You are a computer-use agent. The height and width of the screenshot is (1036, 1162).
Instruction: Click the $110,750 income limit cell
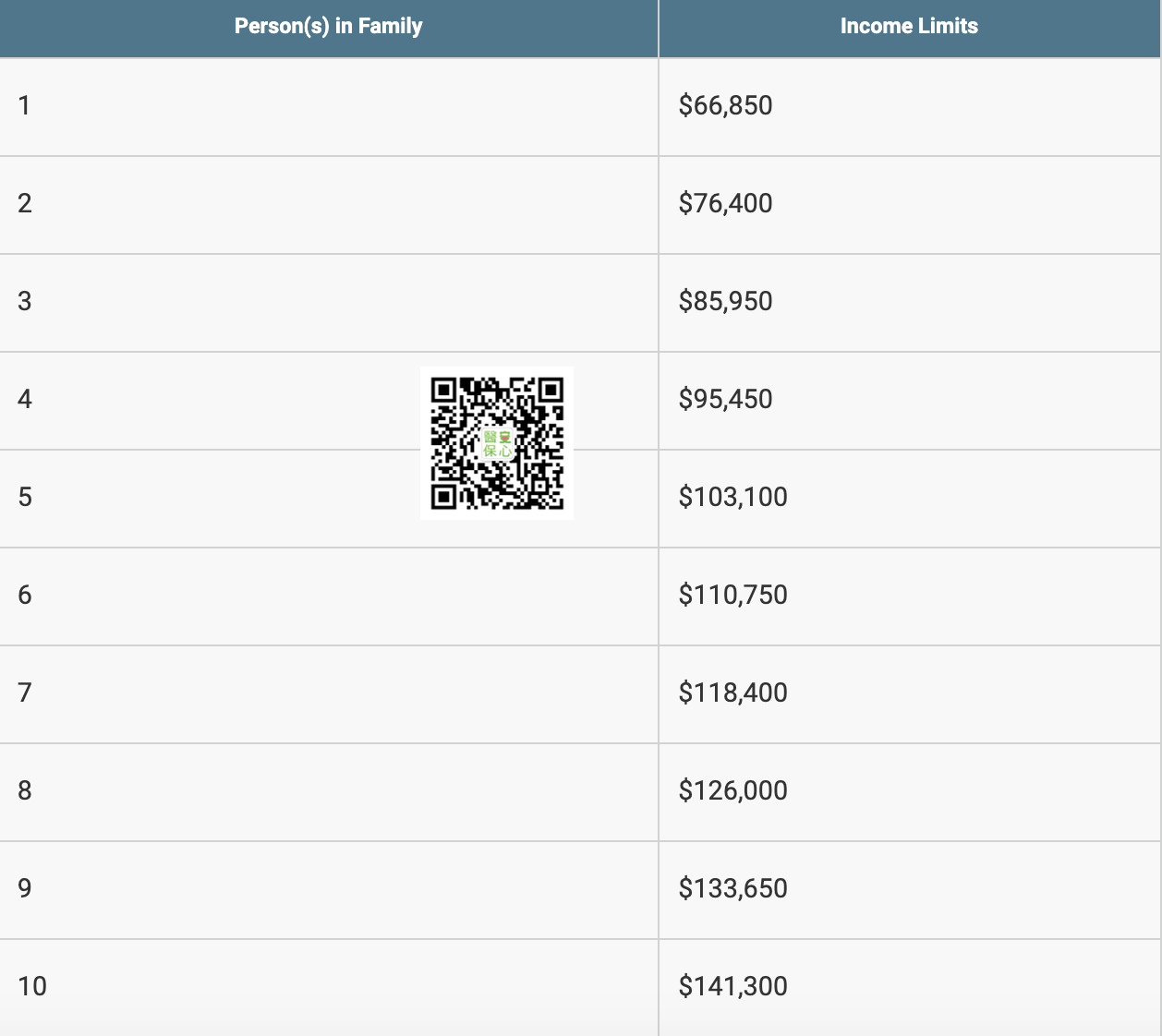(x=732, y=596)
